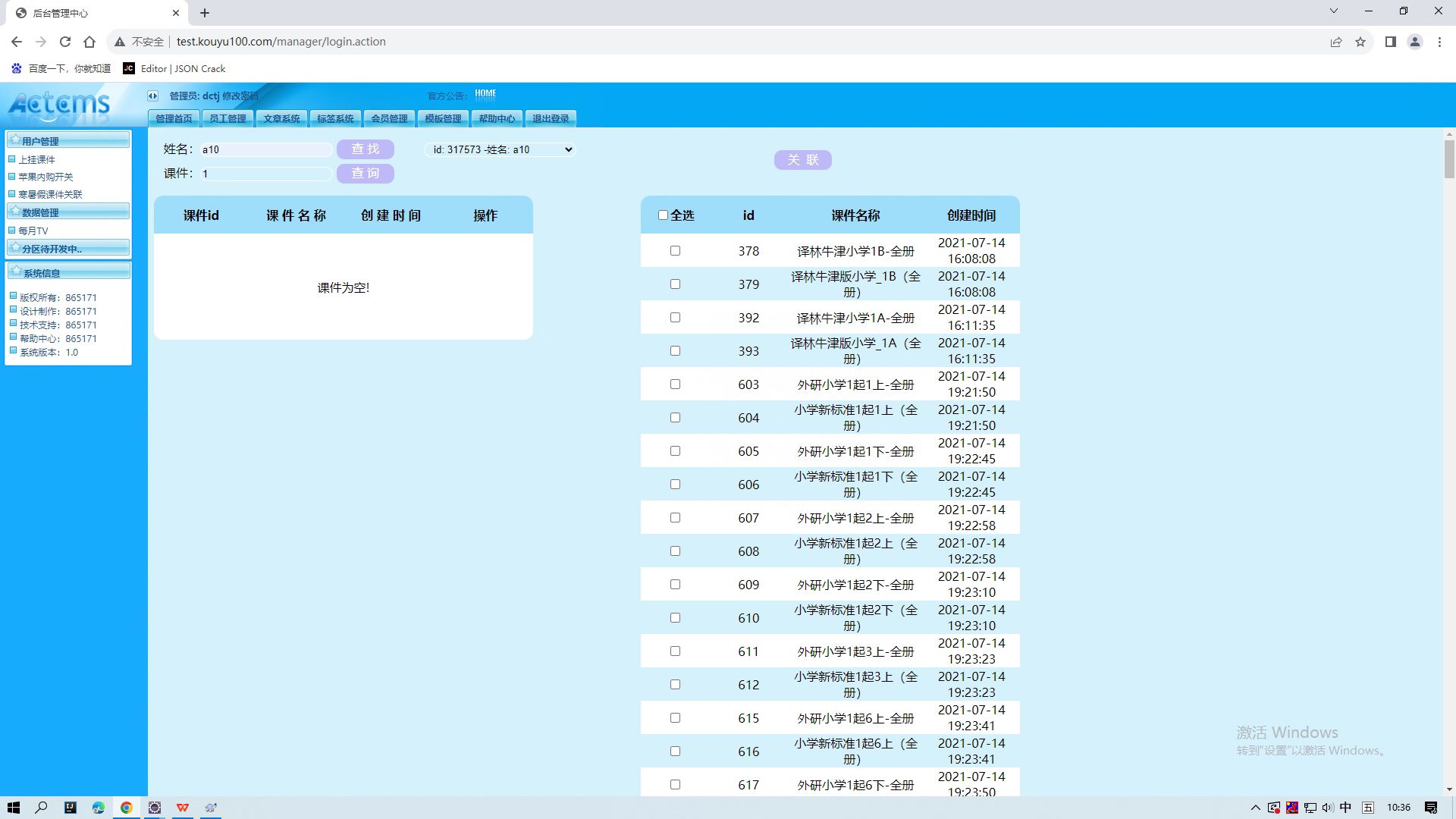
Task: Click the 查询 query button
Action: point(366,174)
